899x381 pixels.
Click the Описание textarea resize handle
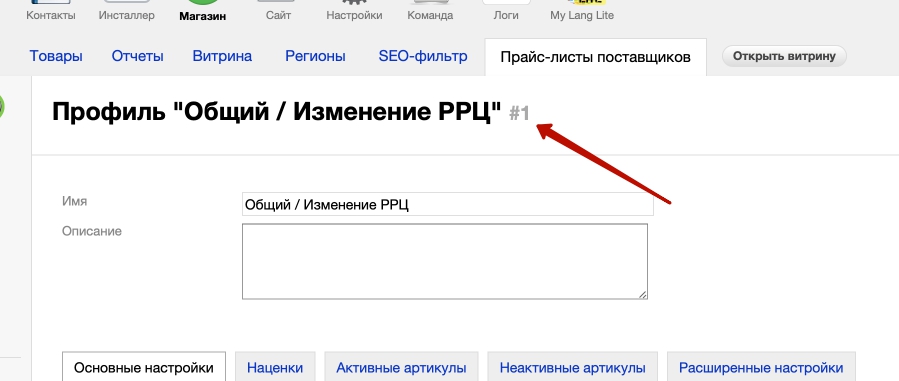[x=643, y=294]
